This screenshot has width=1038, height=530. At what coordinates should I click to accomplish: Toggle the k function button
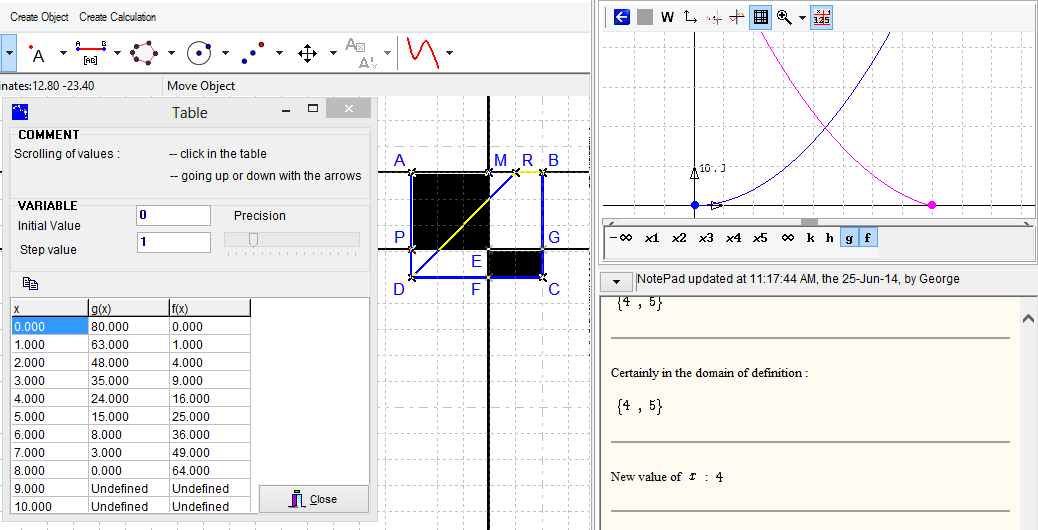tap(810, 238)
